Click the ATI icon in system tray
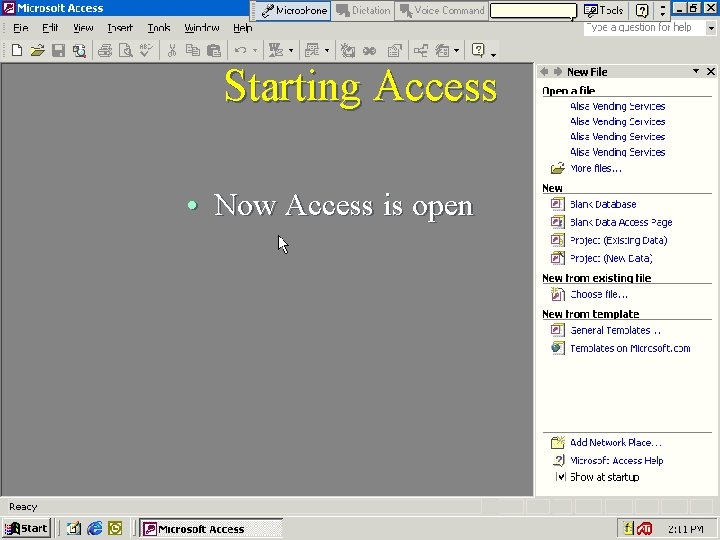Image resolution: width=720 pixels, height=540 pixels. 645,529
